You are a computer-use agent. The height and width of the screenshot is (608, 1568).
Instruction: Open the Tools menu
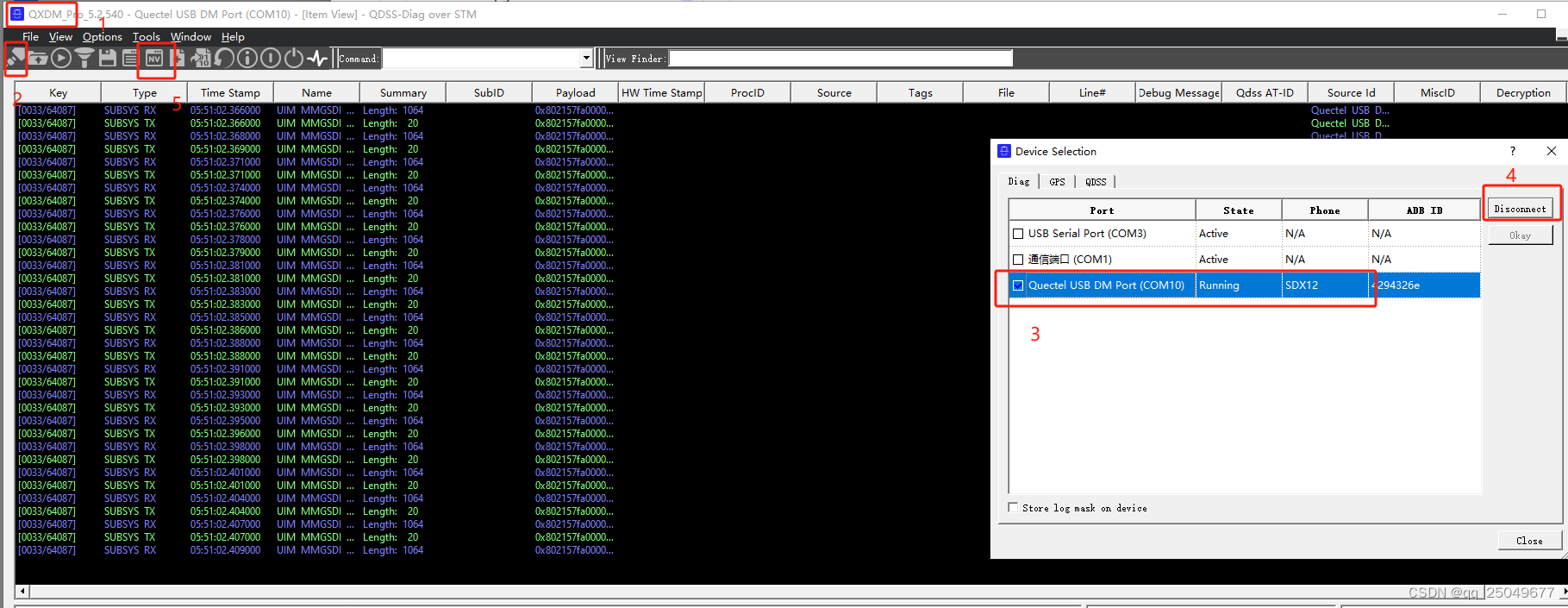pyautogui.click(x=147, y=37)
